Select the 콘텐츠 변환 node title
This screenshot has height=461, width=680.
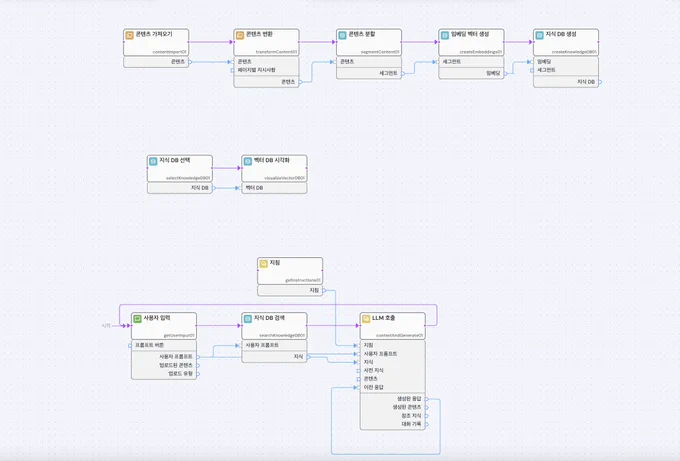[259, 34]
